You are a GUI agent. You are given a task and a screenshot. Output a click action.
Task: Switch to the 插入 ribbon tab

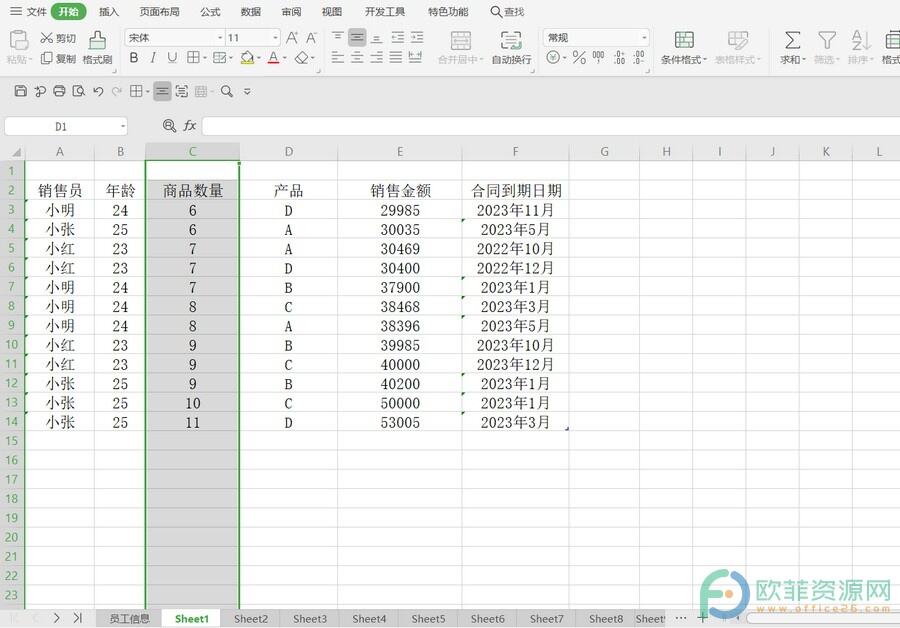(x=108, y=11)
